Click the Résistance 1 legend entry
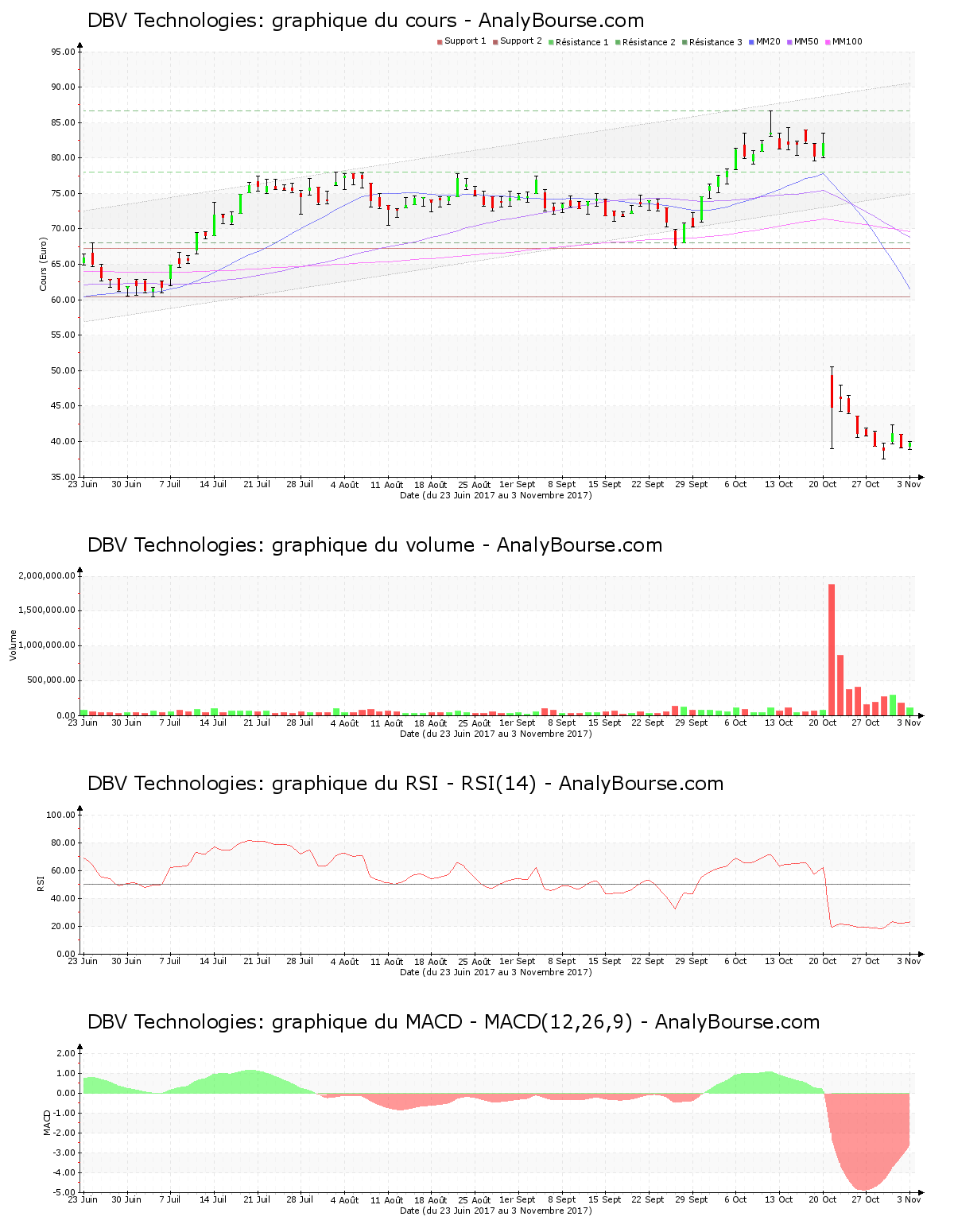The width and height of the screenshot is (954, 1232). point(578,41)
